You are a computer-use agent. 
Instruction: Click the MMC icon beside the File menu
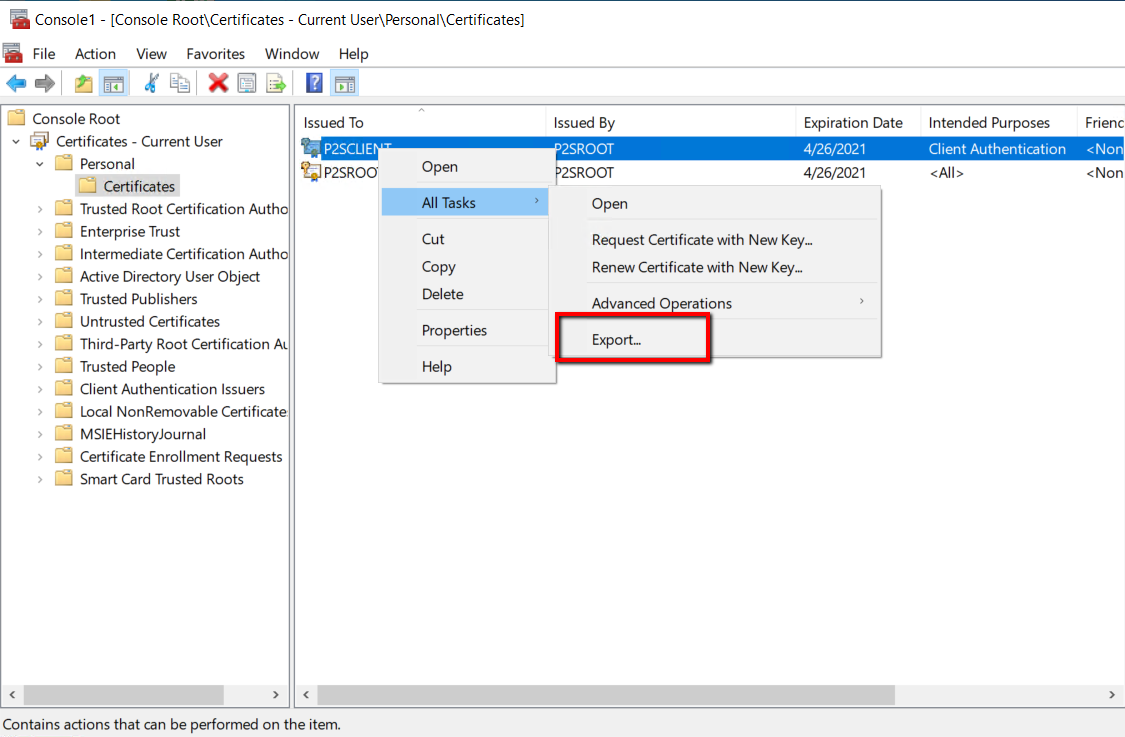point(13,53)
